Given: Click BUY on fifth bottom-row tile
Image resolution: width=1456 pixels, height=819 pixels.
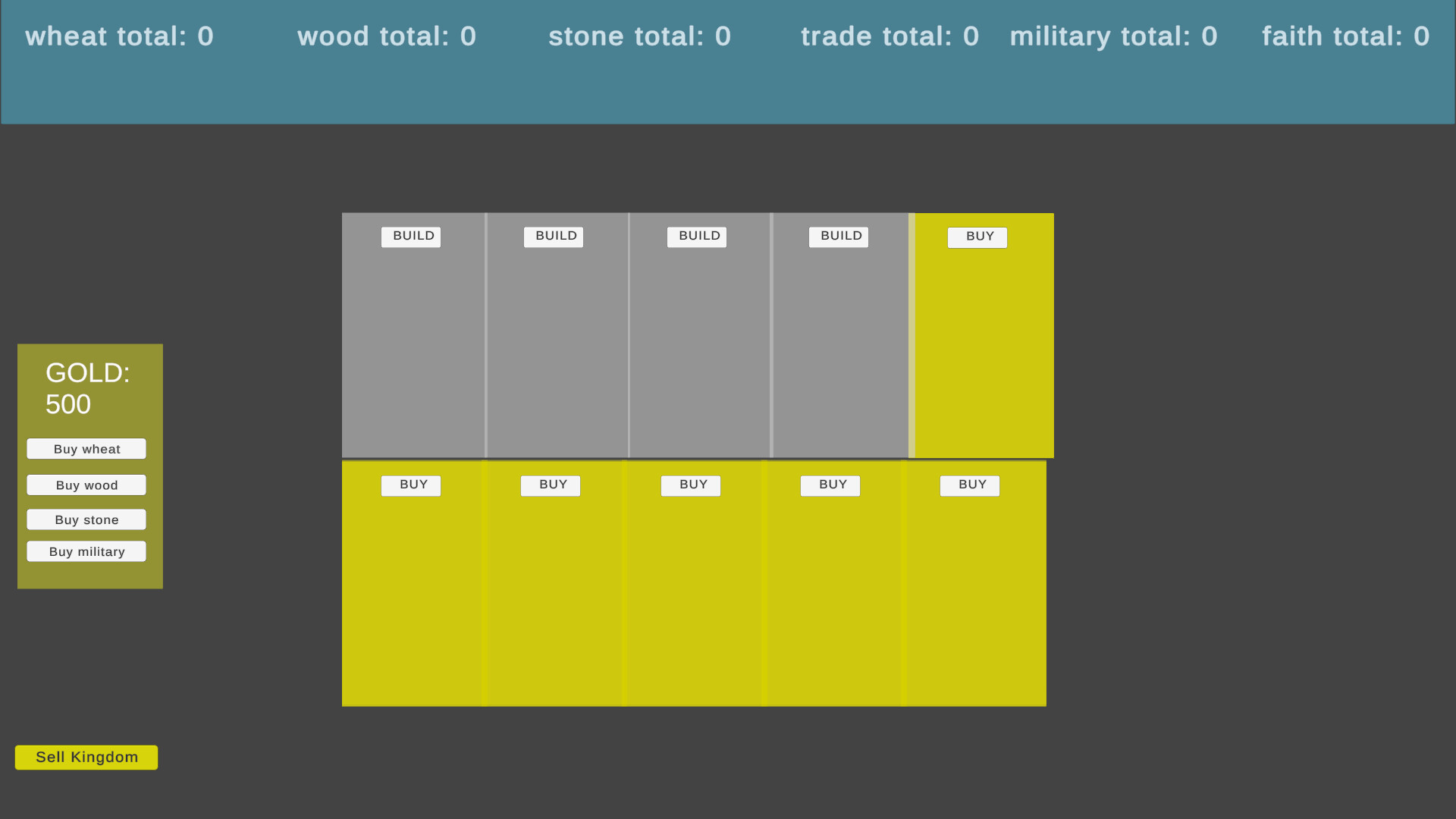Looking at the screenshot, I should (970, 485).
